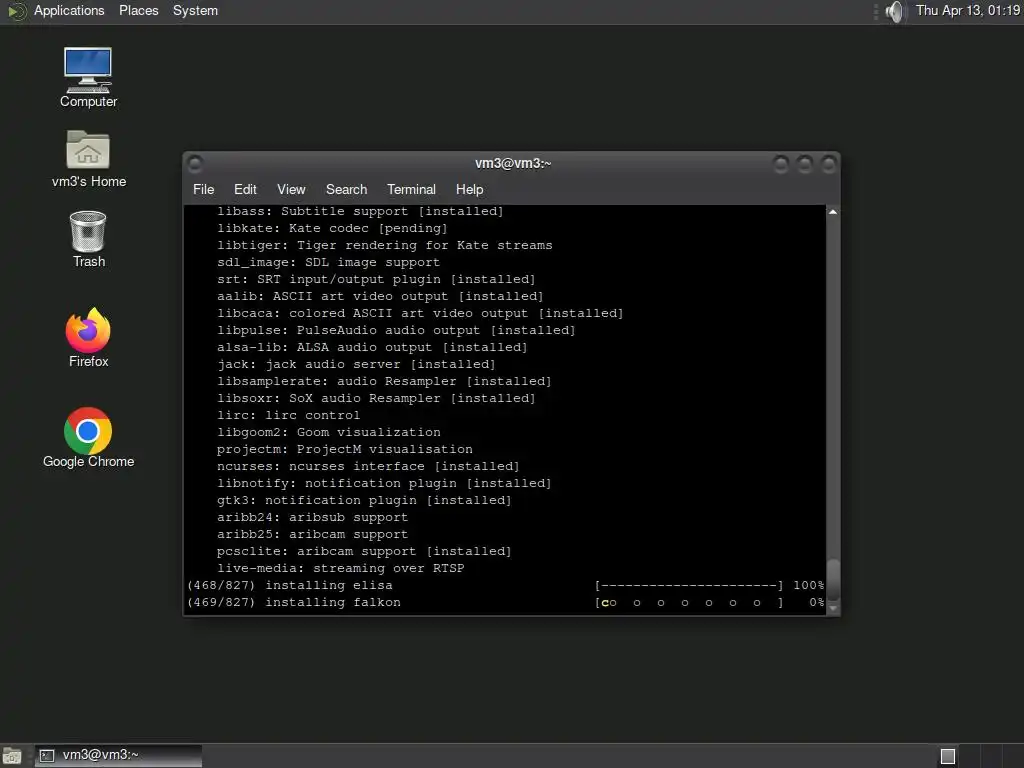Click the "libgoom2: Goom visualization" line
1024x768 pixels.
pos(328,432)
